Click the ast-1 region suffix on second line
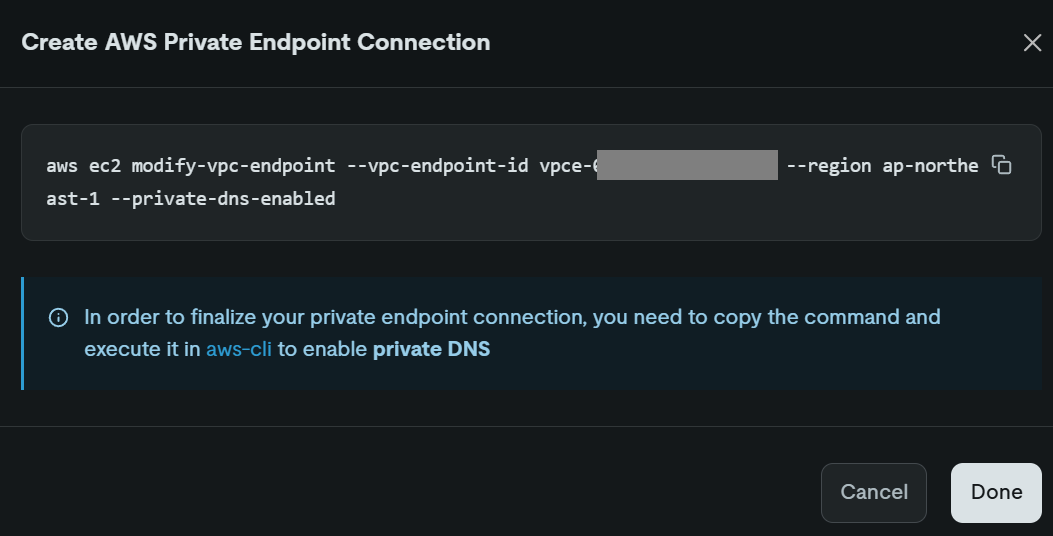The image size is (1053, 536). pos(73,199)
